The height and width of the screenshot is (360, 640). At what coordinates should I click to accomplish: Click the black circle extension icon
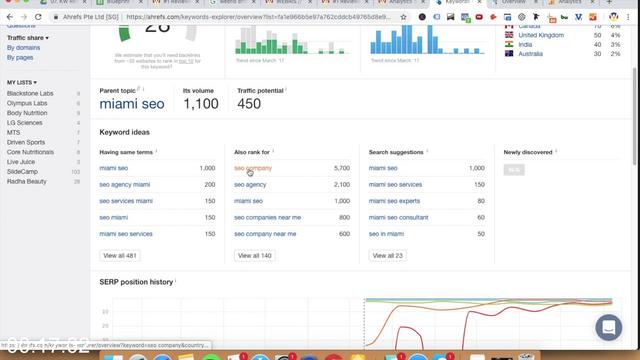tap(422, 17)
